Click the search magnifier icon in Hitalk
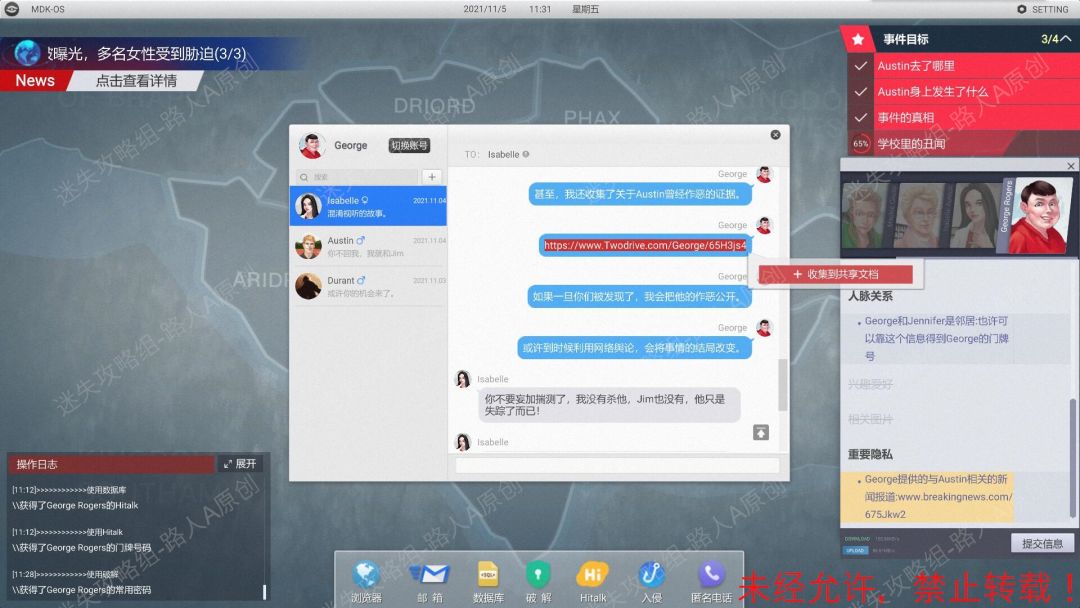 pyautogui.click(x=304, y=177)
